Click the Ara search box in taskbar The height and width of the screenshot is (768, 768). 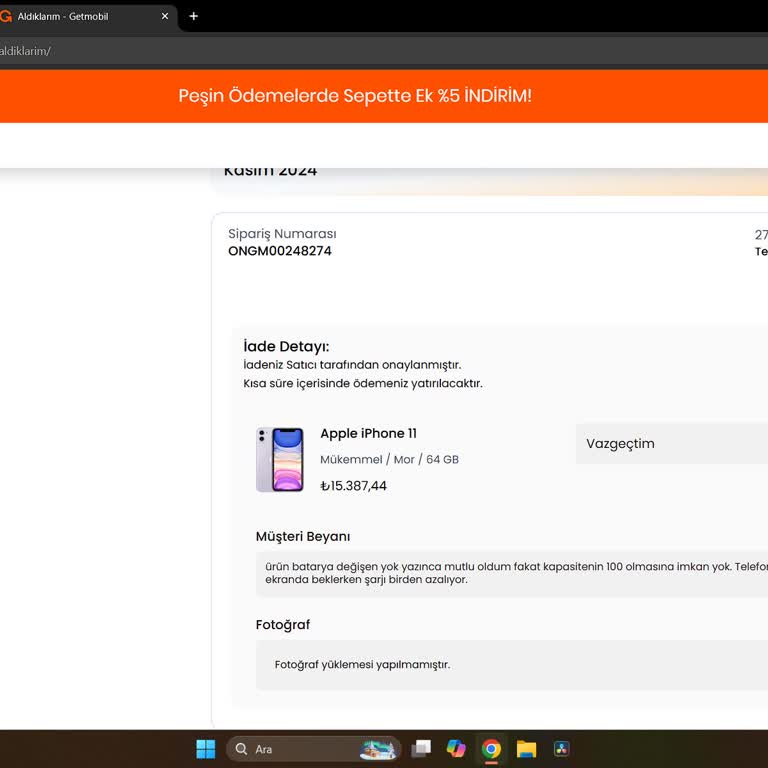[313, 749]
